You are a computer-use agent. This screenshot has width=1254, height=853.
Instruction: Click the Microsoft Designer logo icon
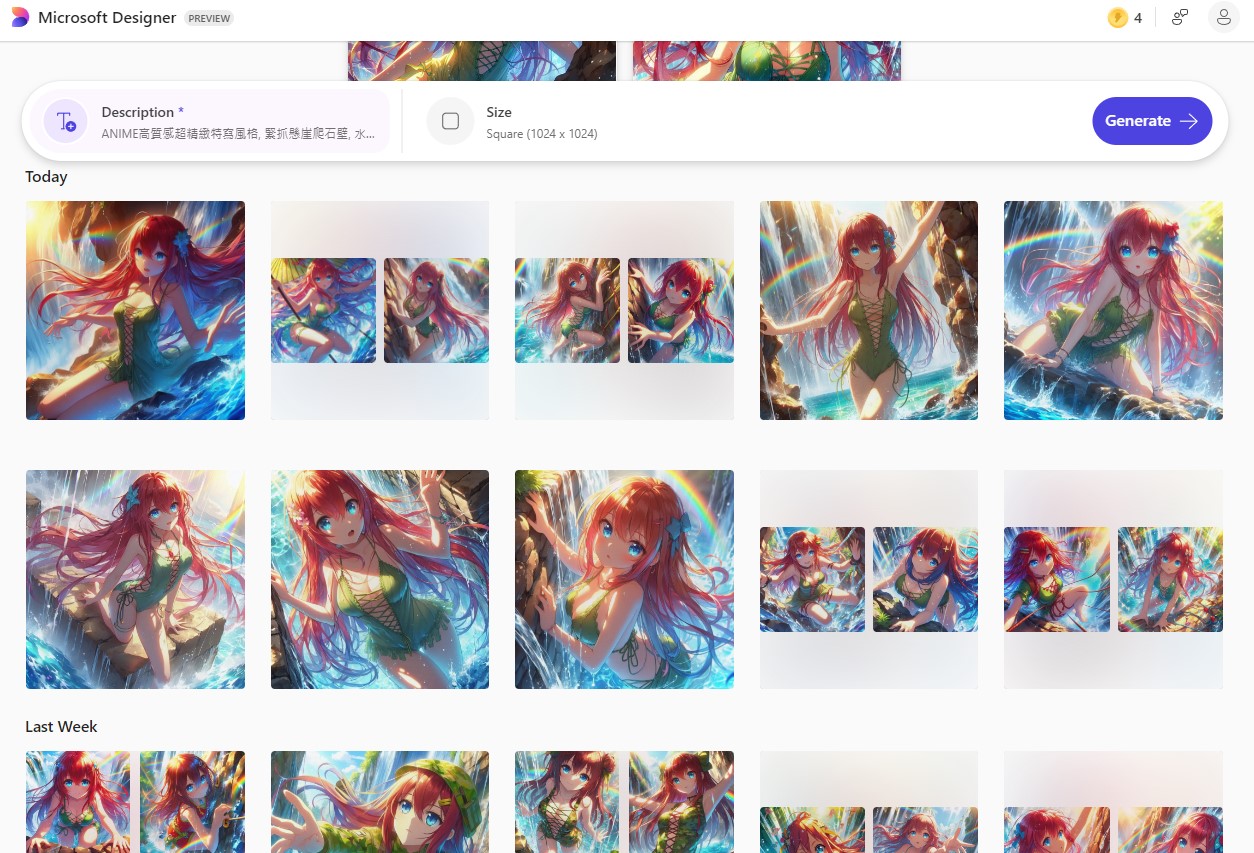(20, 18)
